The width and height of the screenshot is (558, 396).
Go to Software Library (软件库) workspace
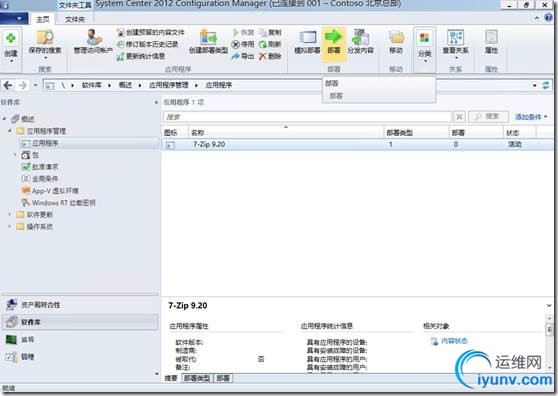(80, 322)
